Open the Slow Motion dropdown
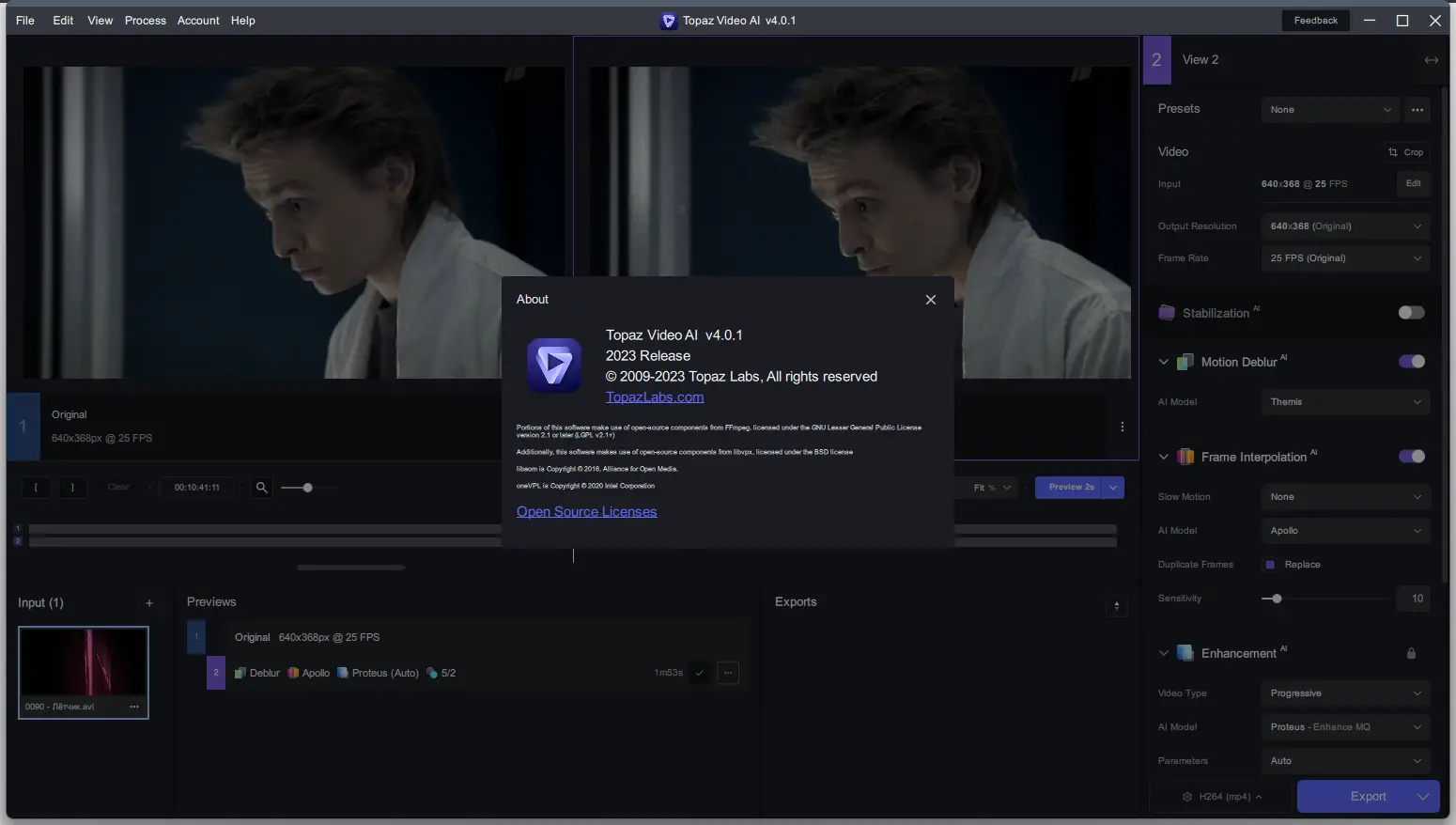The width and height of the screenshot is (1456, 825). click(x=1345, y=497)
